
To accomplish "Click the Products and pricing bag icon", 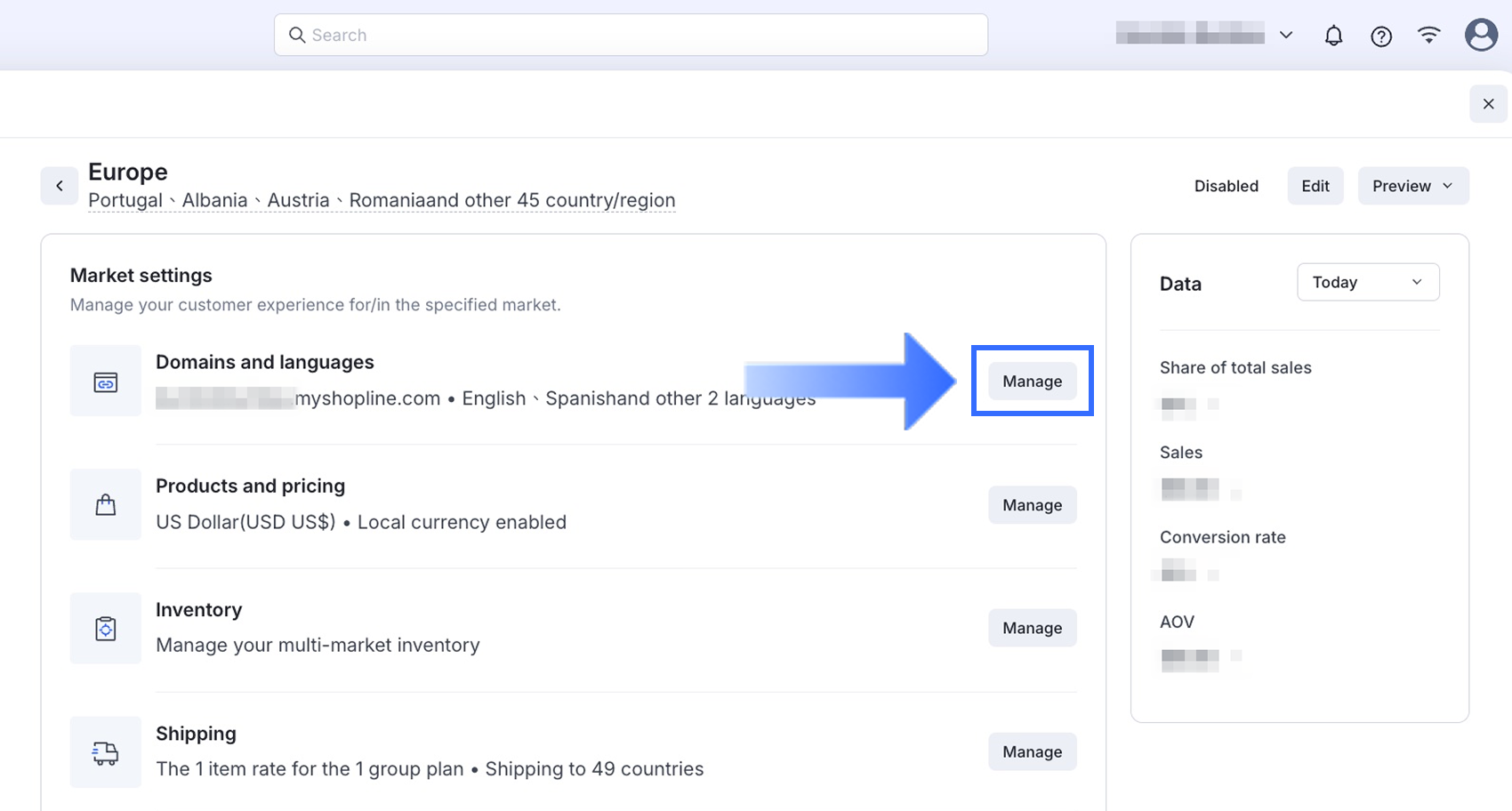I will pos(106,505).
